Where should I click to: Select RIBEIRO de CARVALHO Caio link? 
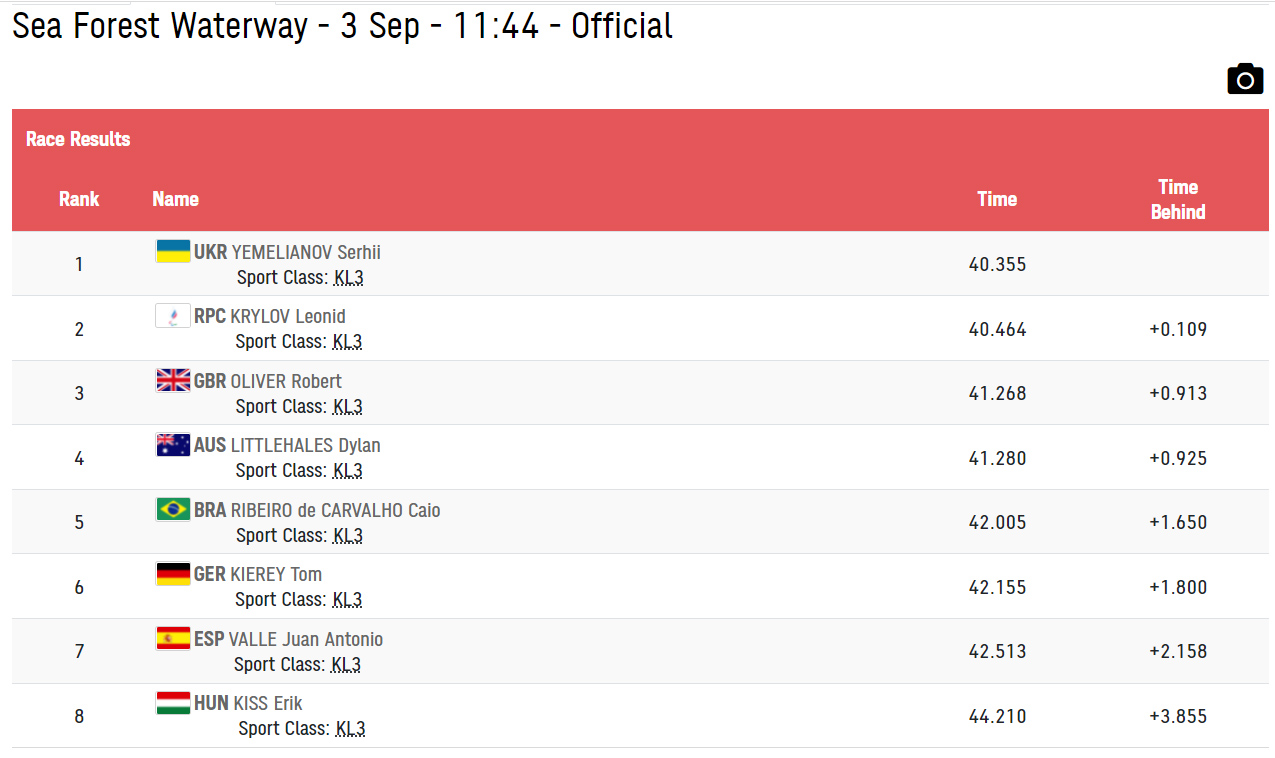336,510
